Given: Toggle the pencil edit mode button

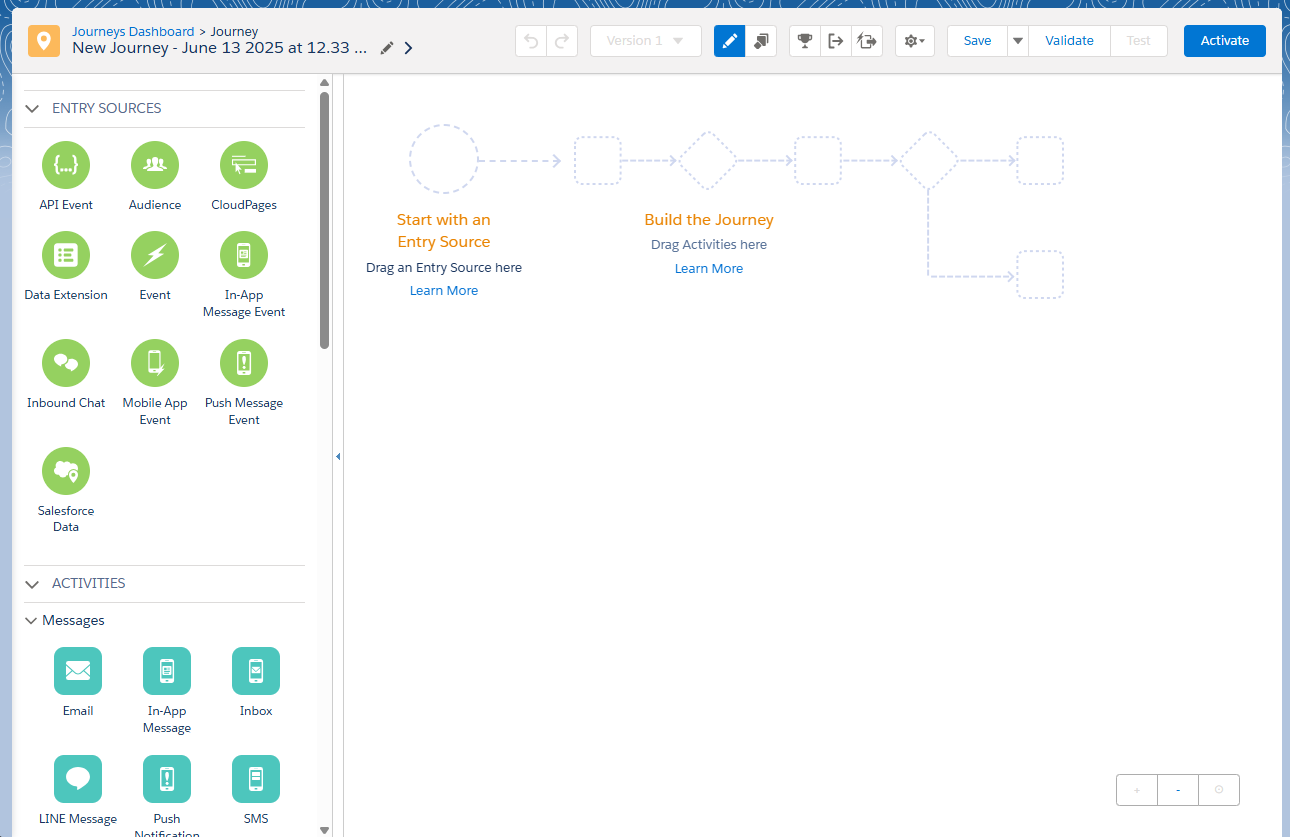Looking at the screenshot, I should click(x=730, y=41).
